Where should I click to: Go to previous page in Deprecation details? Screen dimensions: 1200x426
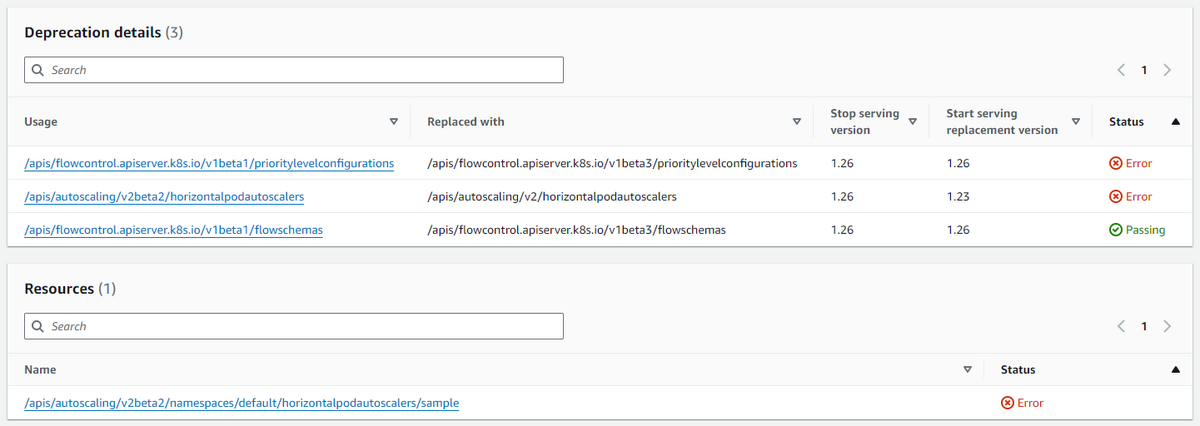point(1121,70)
